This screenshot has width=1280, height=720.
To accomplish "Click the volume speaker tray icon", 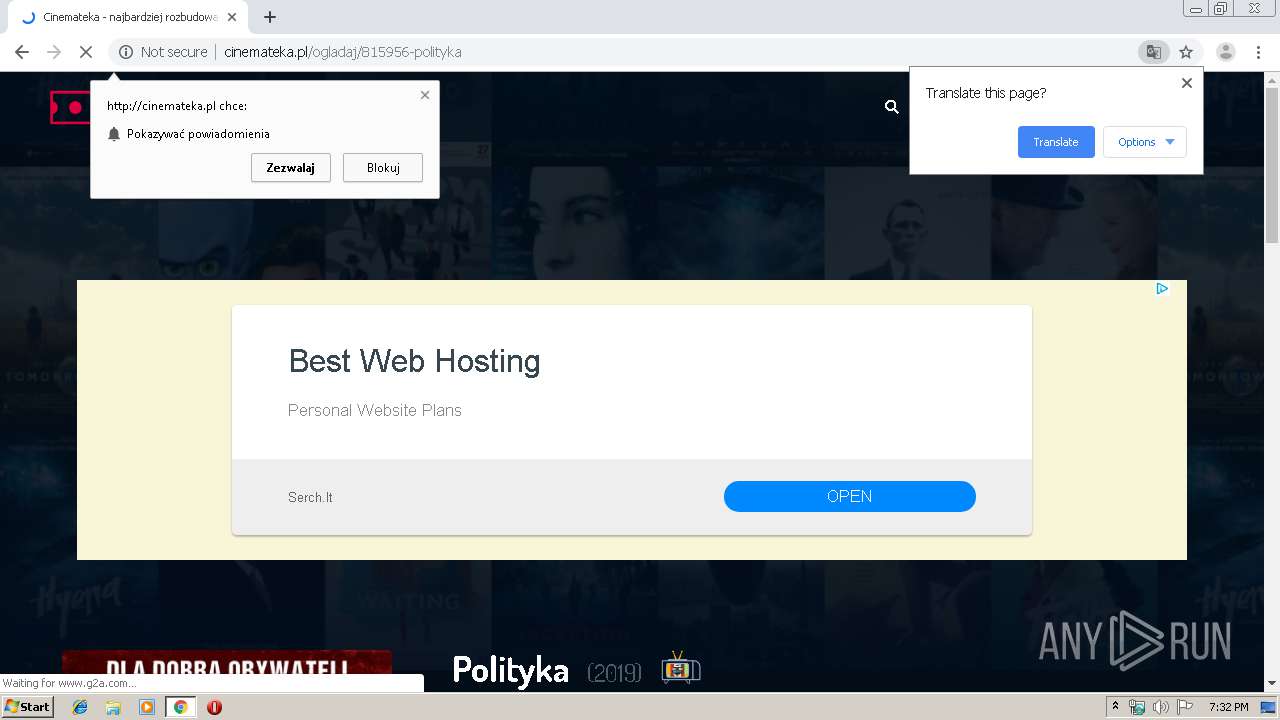I will [x=1160, y=707].
